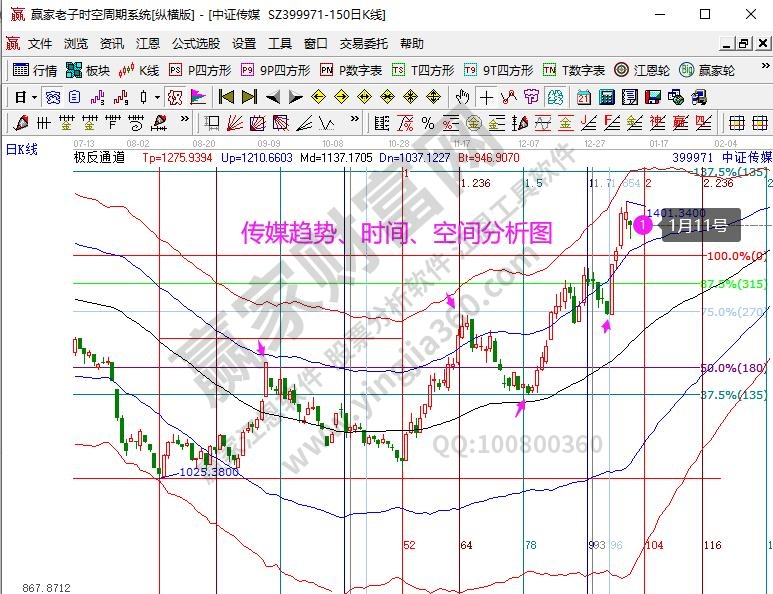Image resolution: width=773 pixels, height=594 pixels.
Task: Jump to first bar using skip-start arrow
Action: coord(226,97)
